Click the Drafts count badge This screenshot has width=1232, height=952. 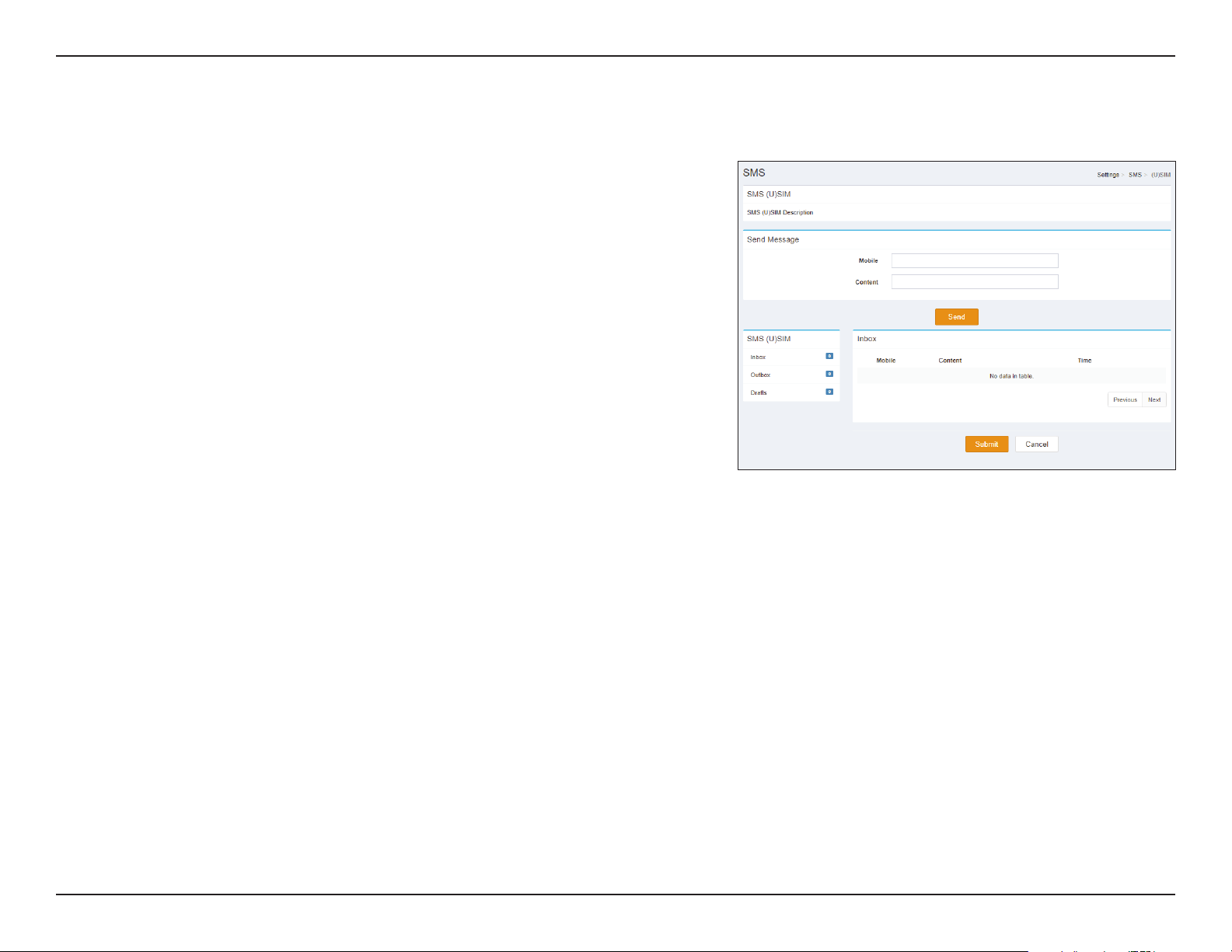[x=829, y=392]
